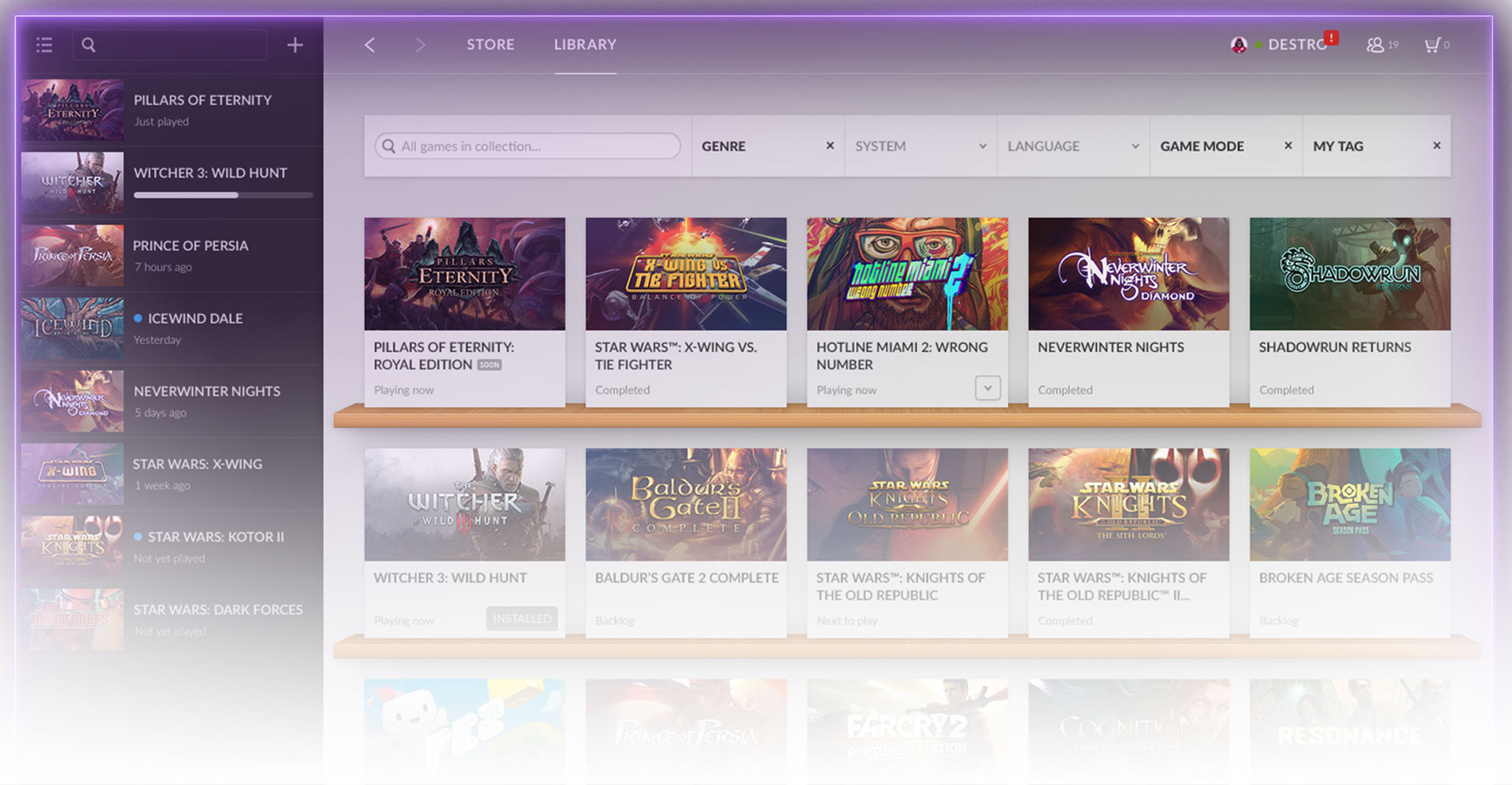Click the SOON badge on Pillars of Eternity
Screen dimensions: 1512x785
click(489, 365)
